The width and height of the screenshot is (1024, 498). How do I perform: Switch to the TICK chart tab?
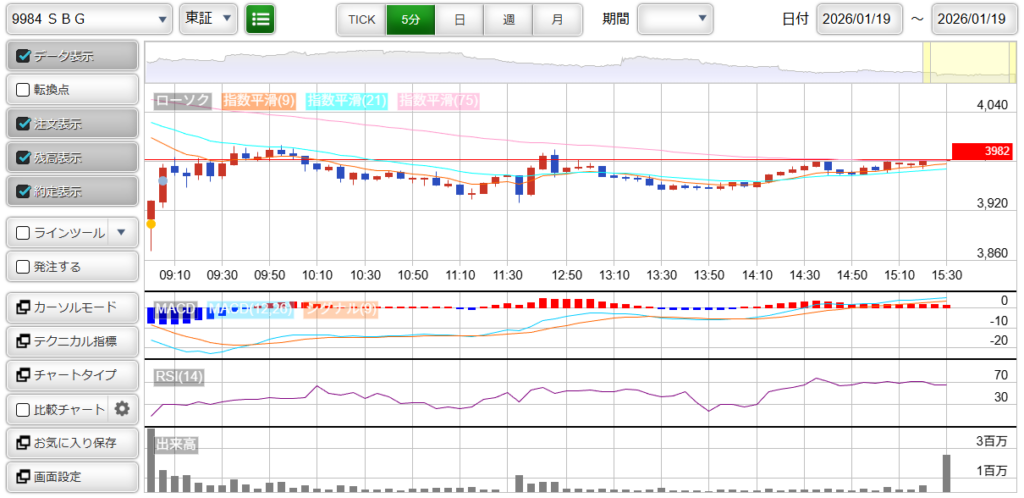pyautogui.click(x=361, y=19)
